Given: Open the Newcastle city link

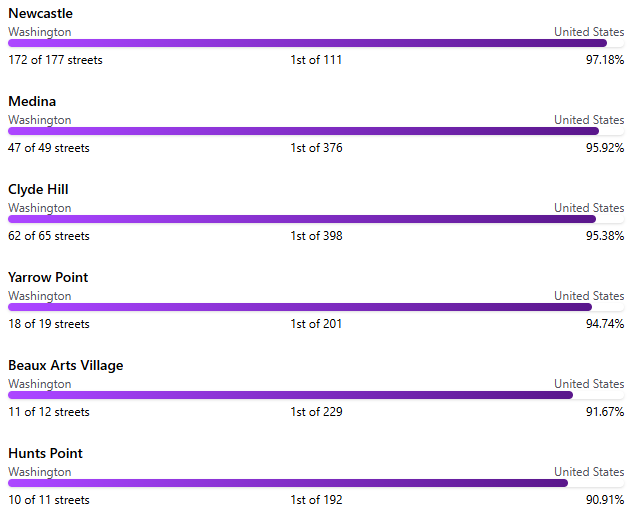Looking at the screenshot, I should click(40, 13).
